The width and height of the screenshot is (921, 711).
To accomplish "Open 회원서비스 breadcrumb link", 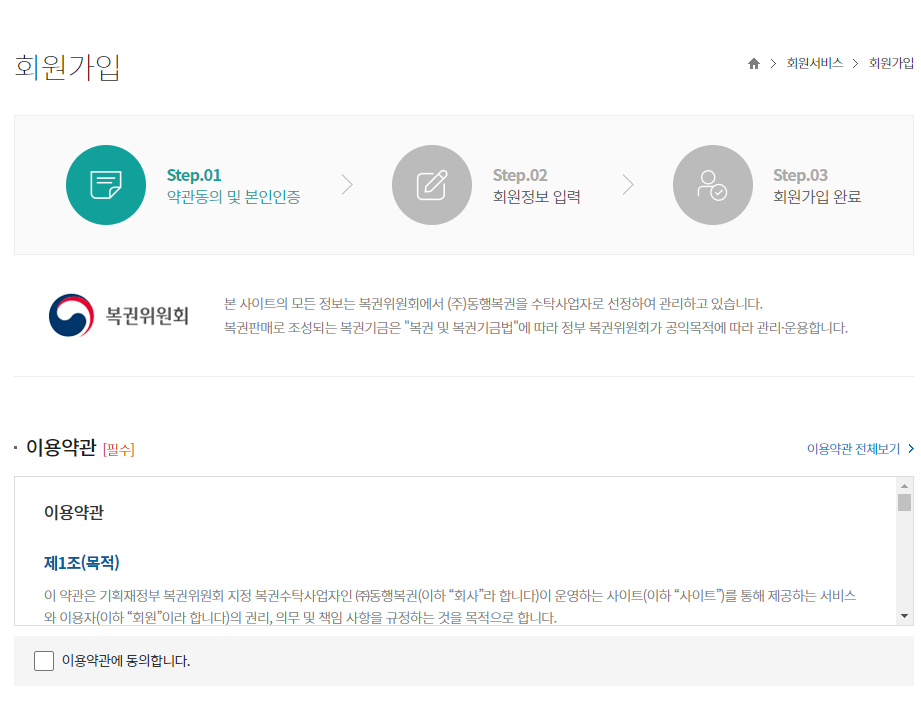I will pos(815,63).
